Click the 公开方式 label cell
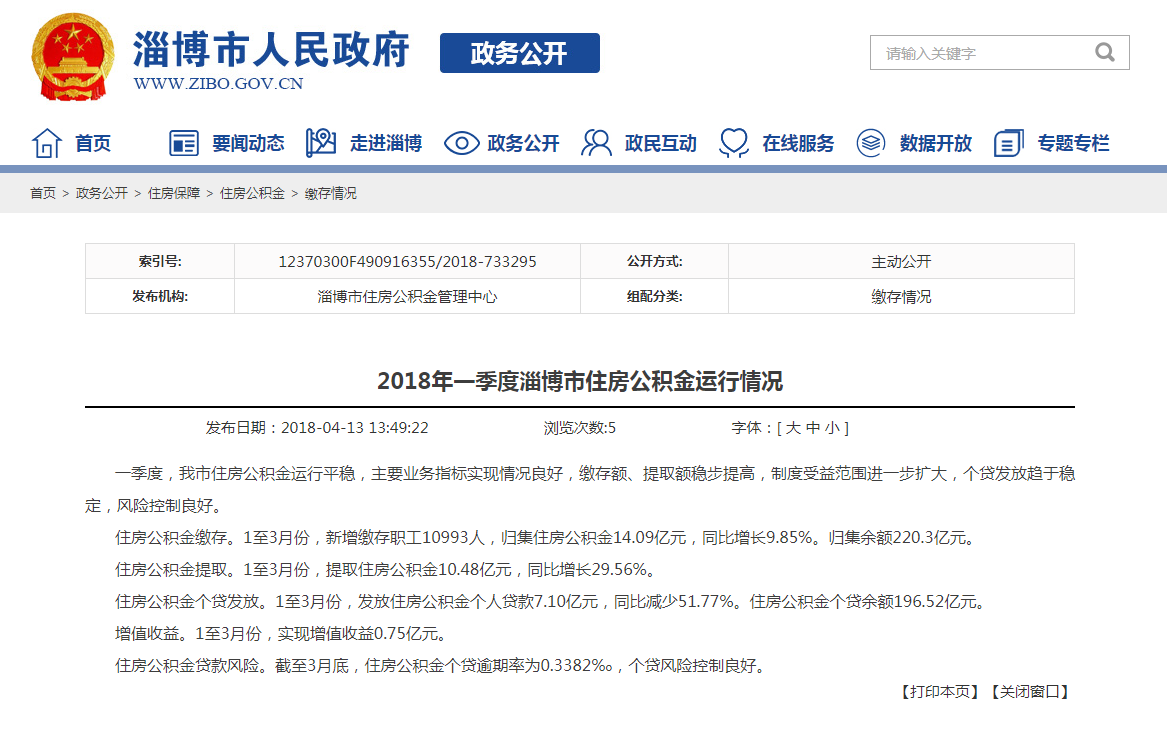Viewport: 1167px width, 747px height. 654,262
